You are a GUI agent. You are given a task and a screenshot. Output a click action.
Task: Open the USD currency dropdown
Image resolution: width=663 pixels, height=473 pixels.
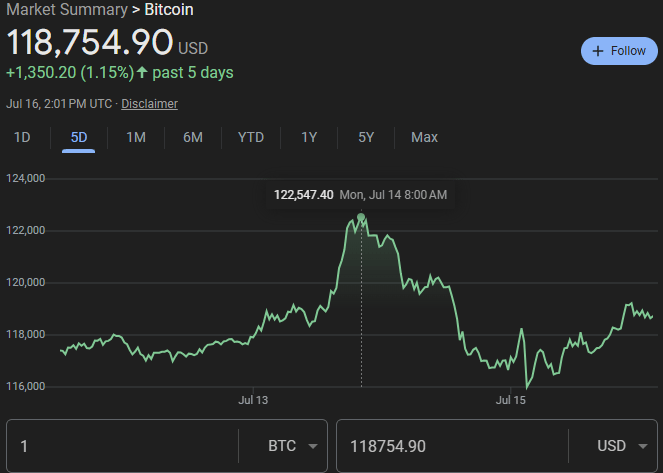tap(622, 446)
